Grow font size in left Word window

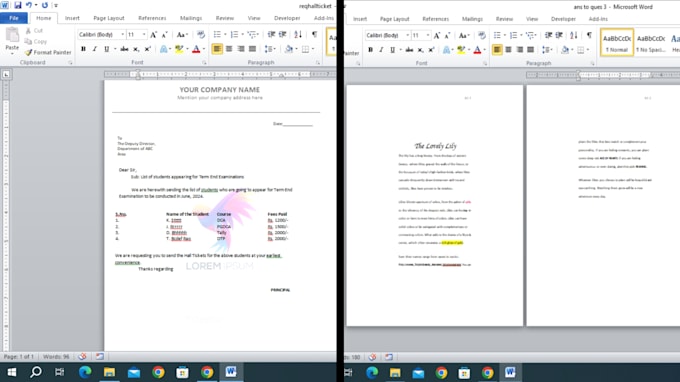[153, 34]
